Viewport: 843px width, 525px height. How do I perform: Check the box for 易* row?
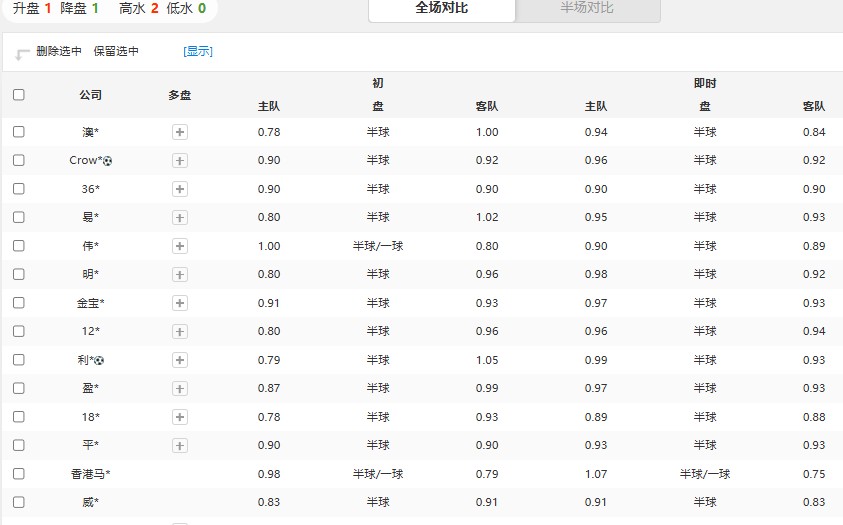(x=19, y=217)
